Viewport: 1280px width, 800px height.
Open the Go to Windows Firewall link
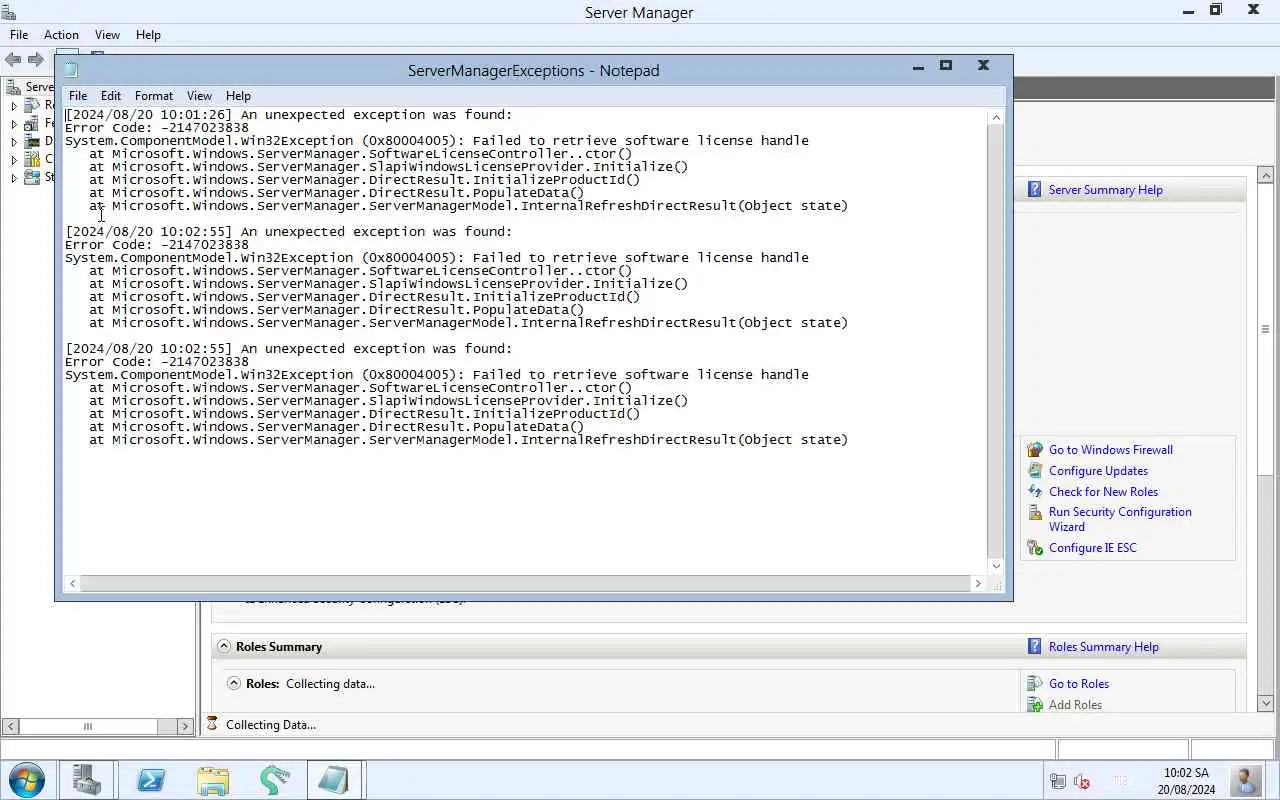[1111, 449]
